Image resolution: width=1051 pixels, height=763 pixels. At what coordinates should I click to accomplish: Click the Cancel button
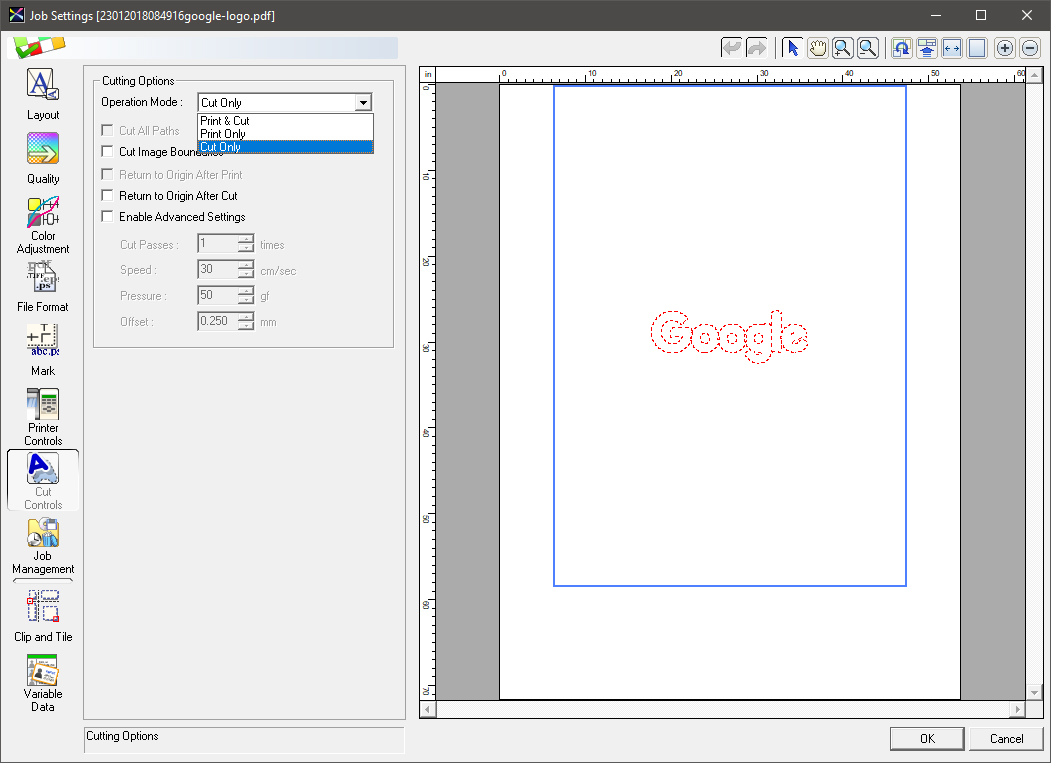(1006, 738)
